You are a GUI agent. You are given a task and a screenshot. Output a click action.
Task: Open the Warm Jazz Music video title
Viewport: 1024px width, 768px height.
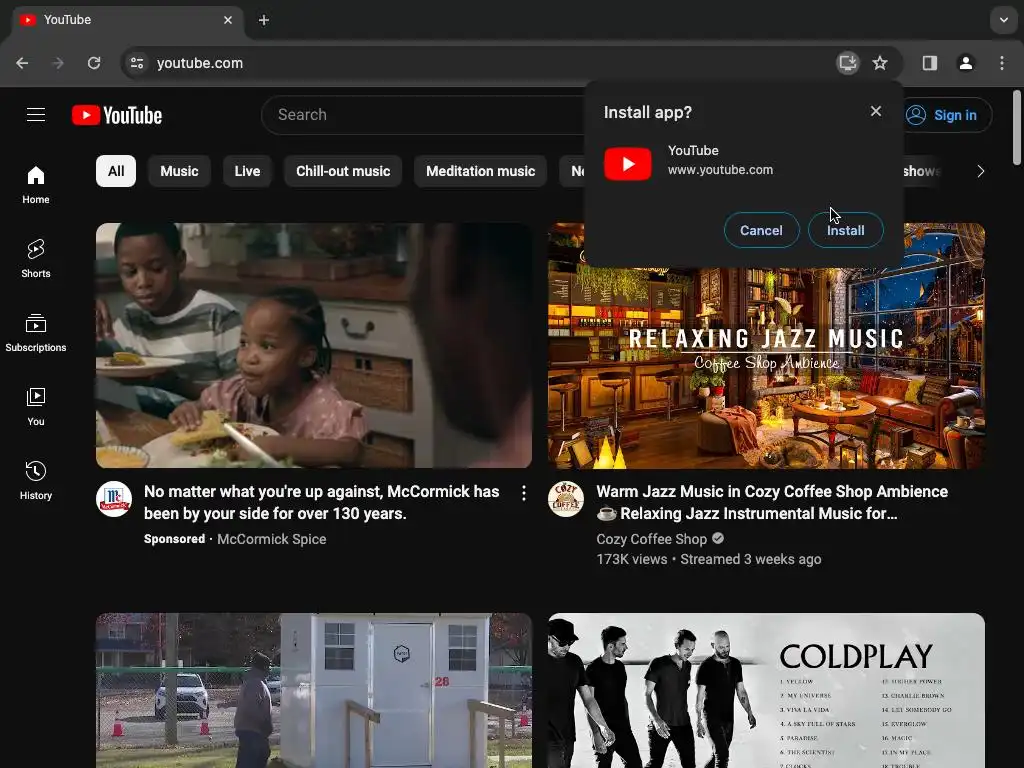pyautogui.click(x=772, y=502)
